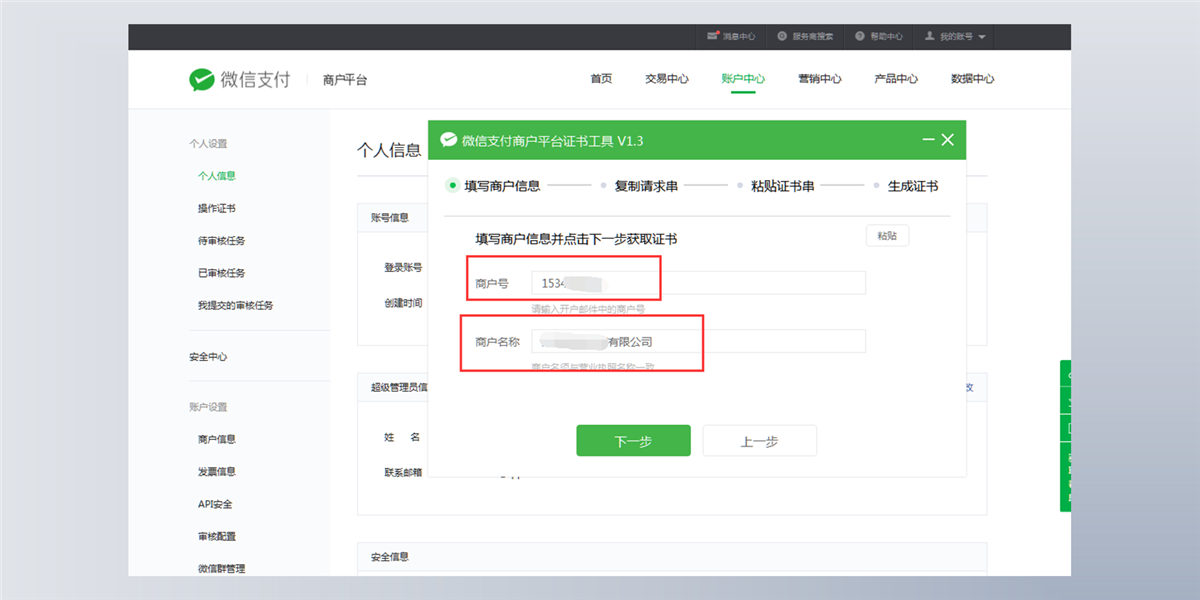Viewport: 1200px width, 600px height.
Task: Click the 商户名称 input field
Action: [x=698, y=342]
